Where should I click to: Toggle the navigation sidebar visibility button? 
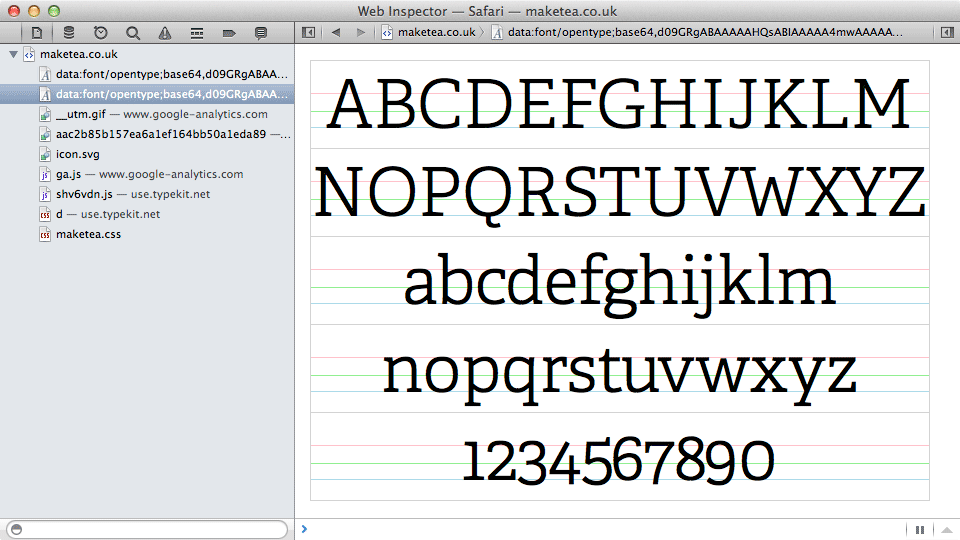309,33
